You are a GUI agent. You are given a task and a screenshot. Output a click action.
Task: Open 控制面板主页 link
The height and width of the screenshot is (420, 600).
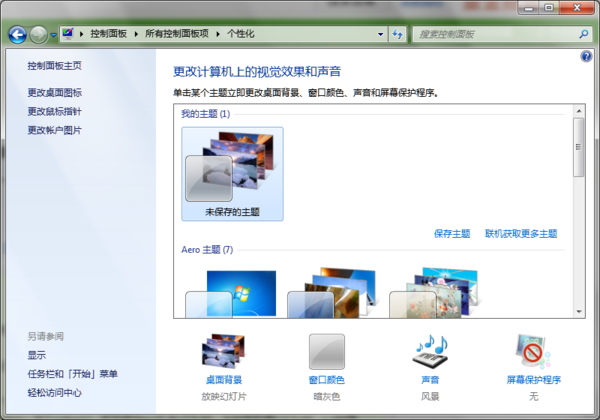[x=54, y=66]
